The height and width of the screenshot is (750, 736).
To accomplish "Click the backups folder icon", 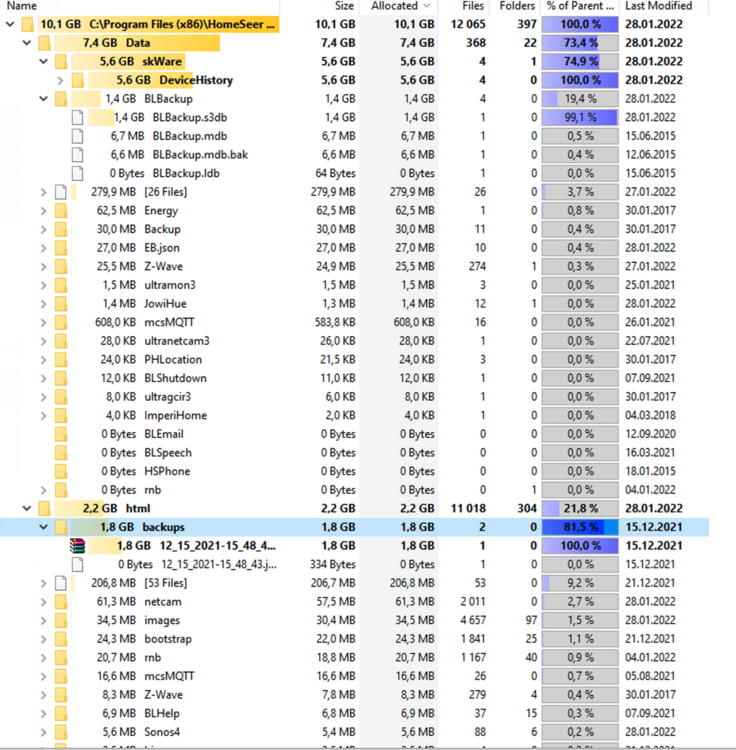I will [x=61, y=527].
